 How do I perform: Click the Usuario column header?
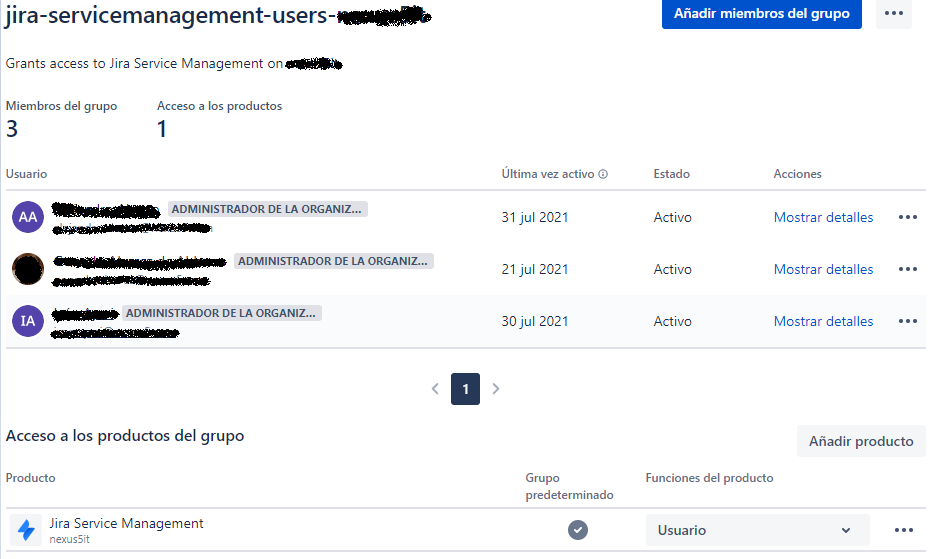[x=26, y=174]
